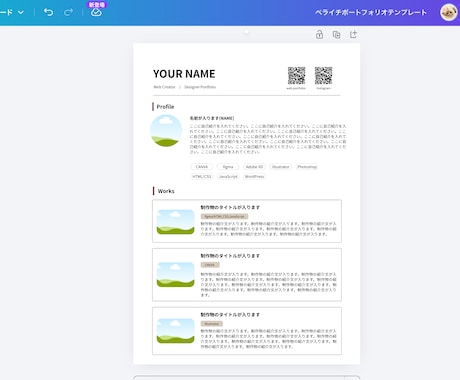The width and height of the screenshot is (460, 380).
Task: Click the redo arrow icon
Action: tap(68, 12)
